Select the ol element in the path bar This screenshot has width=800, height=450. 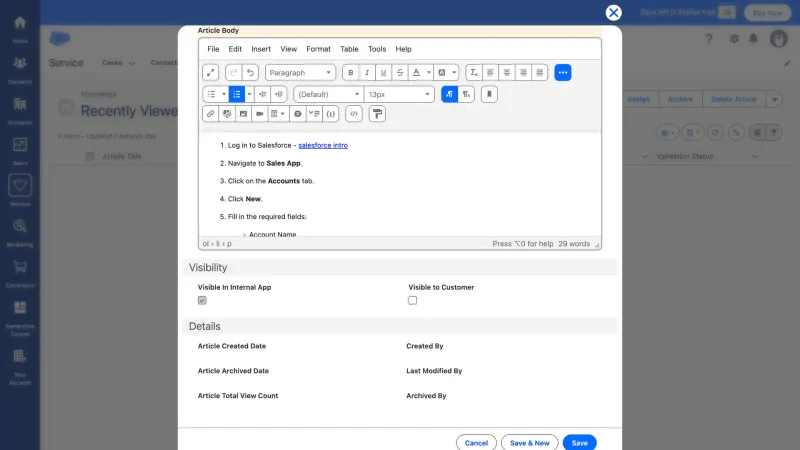point(206,244)
